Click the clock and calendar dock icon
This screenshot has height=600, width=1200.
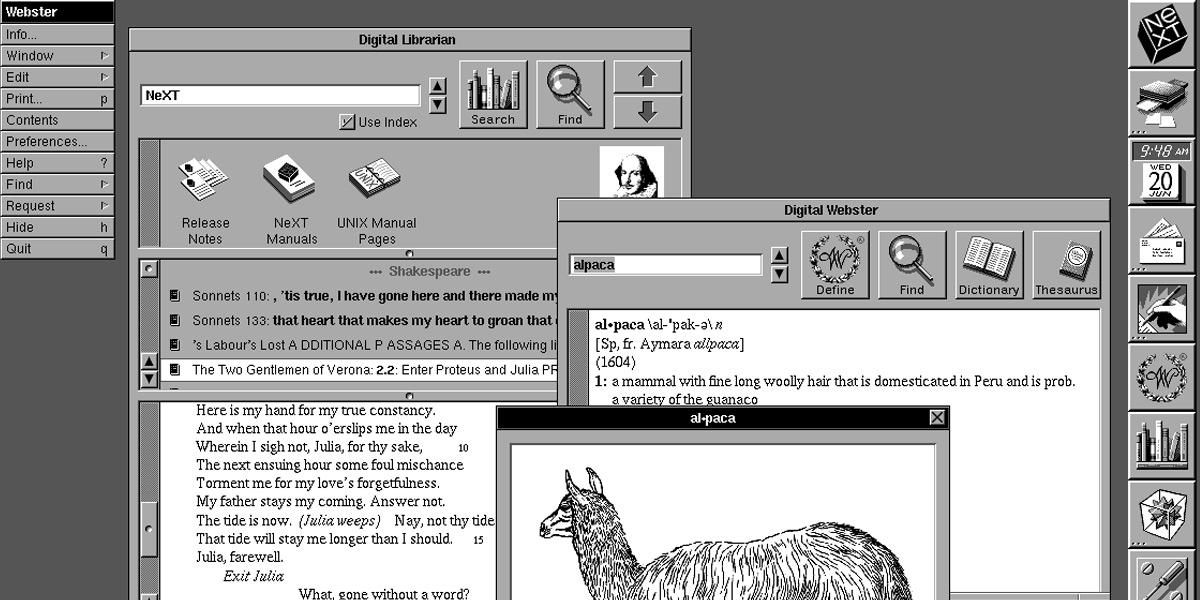[1161, 172]
